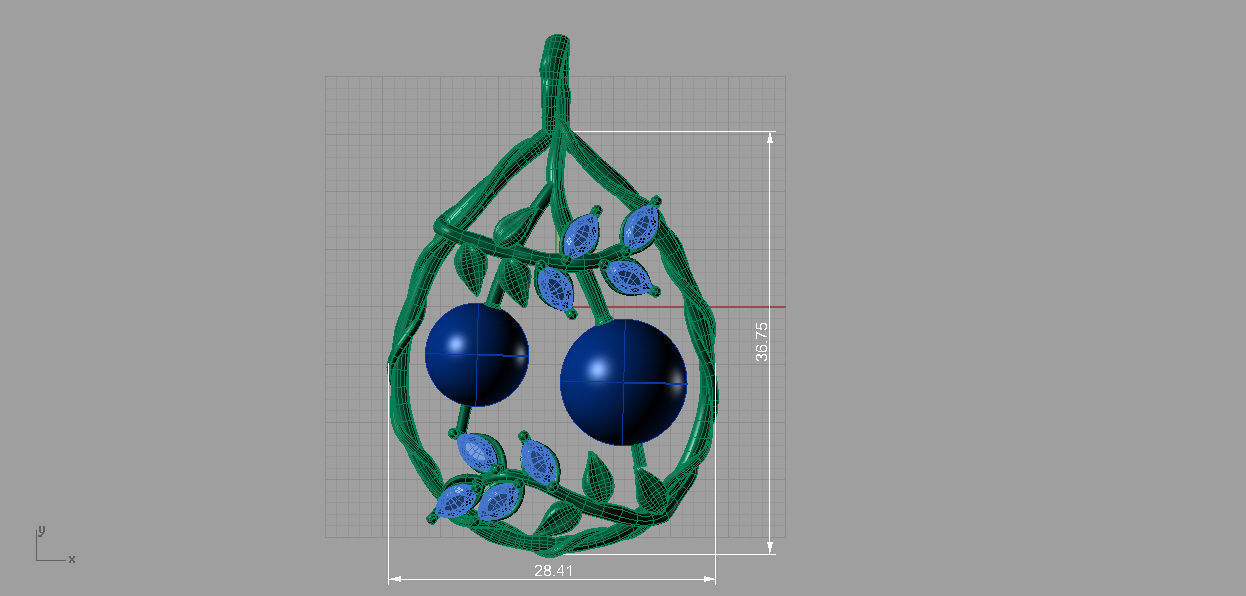
Task: Select the 36.75 height dimension text
Action: 763,341
